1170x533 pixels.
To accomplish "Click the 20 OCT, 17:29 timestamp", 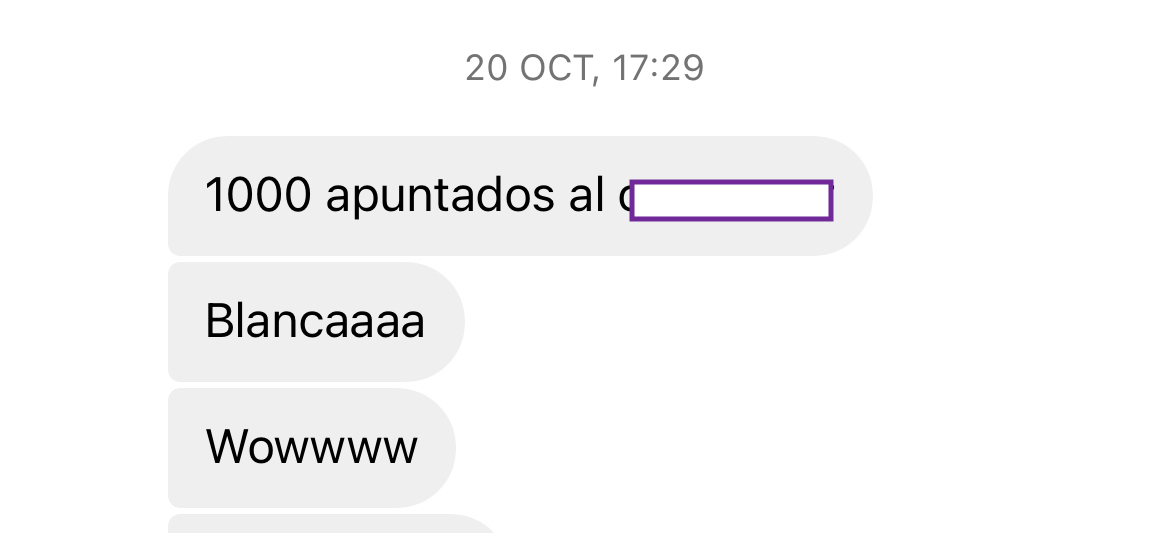I will pos(584,68).
